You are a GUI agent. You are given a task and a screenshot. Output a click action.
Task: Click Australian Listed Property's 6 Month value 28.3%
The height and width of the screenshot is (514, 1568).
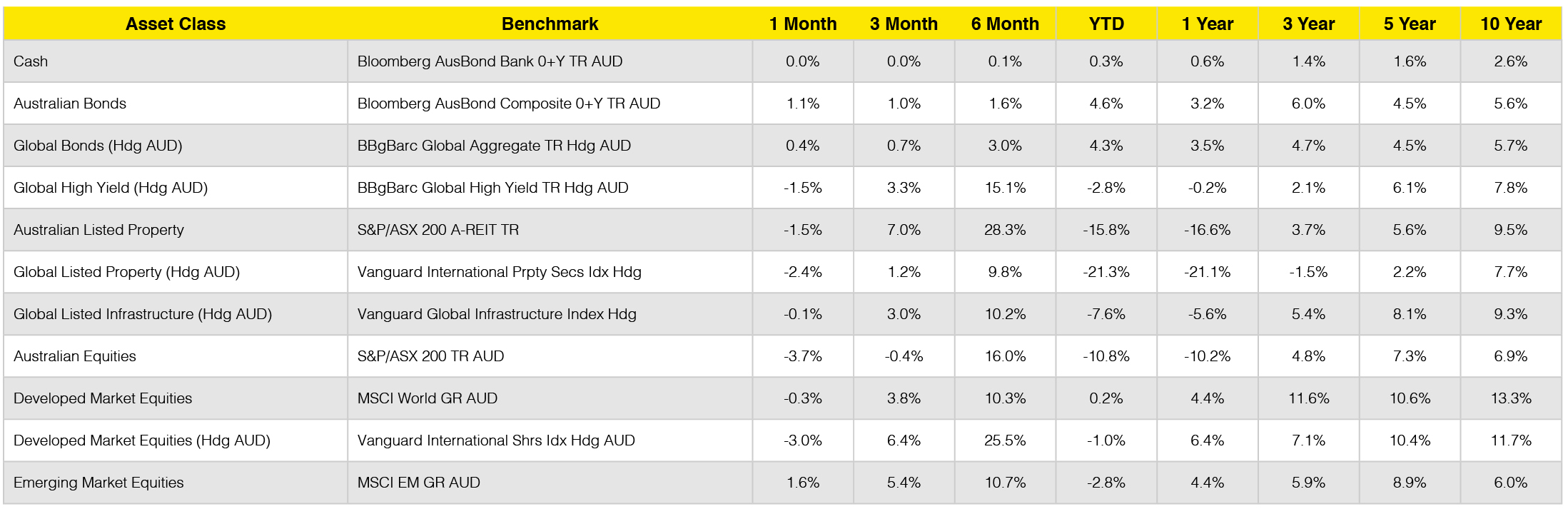tap(1005, 230)
